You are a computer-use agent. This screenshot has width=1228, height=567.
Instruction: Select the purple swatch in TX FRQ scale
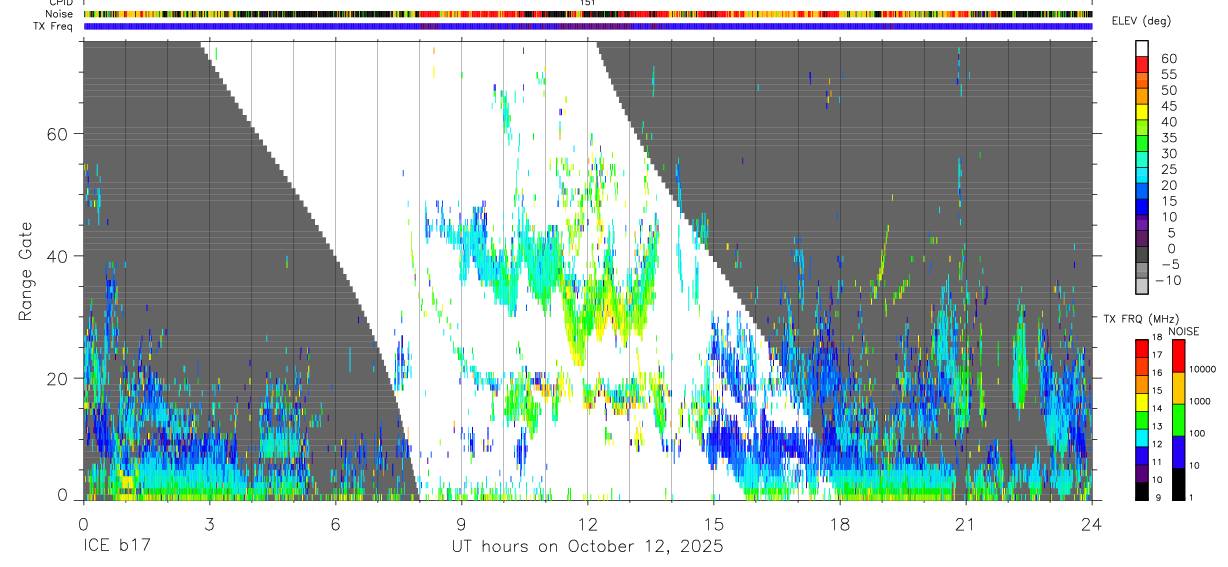(x=1142, y=473)
